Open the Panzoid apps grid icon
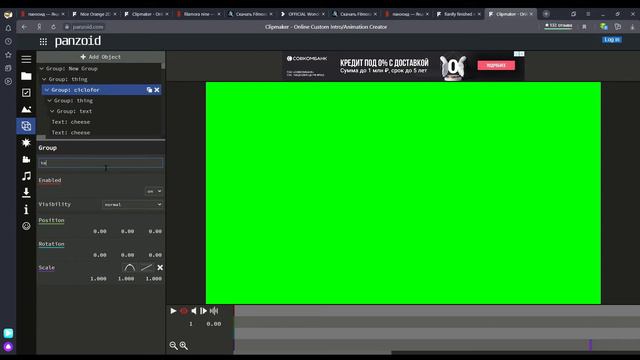 point(43,42)
